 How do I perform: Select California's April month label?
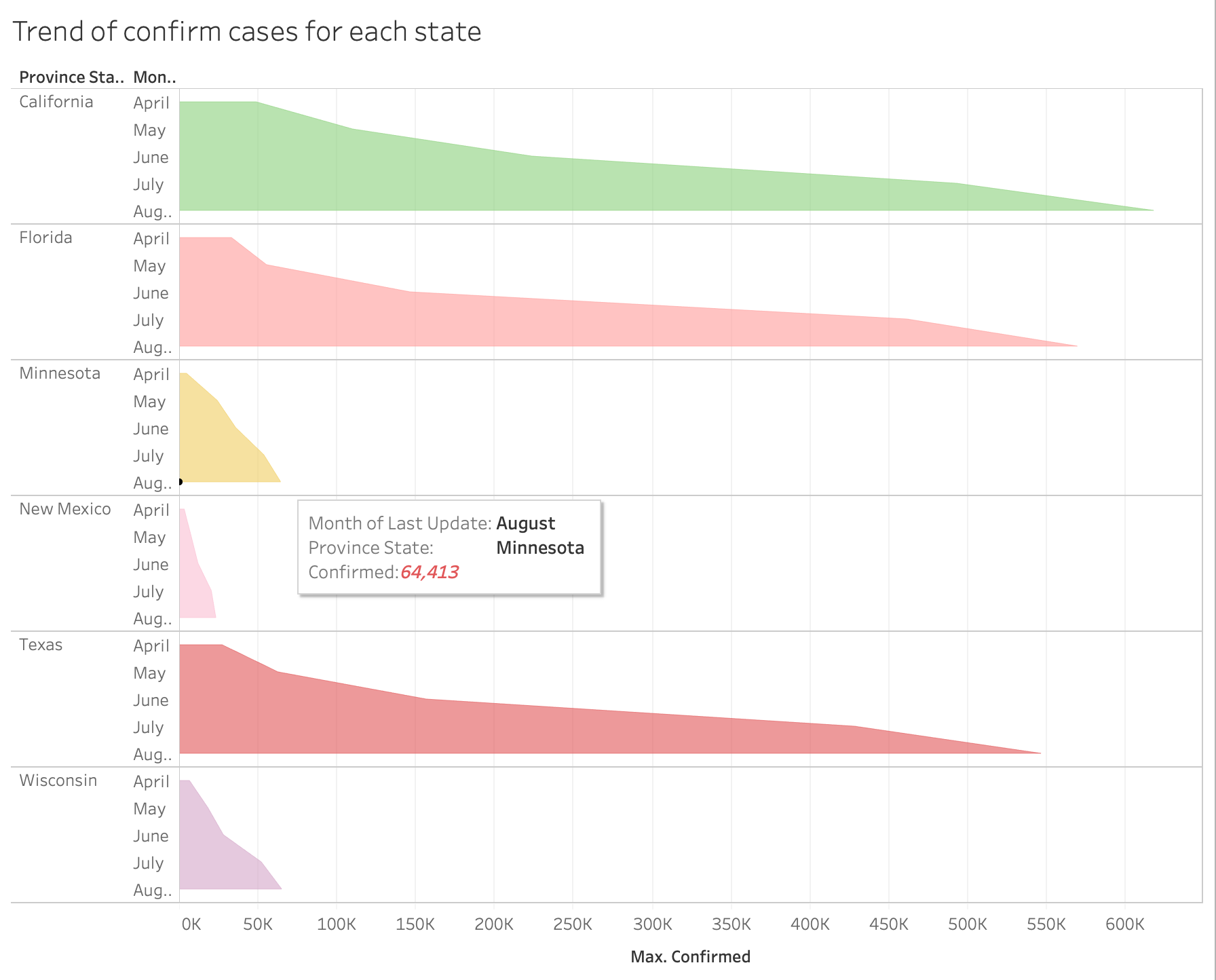click(x=151, y=103)
